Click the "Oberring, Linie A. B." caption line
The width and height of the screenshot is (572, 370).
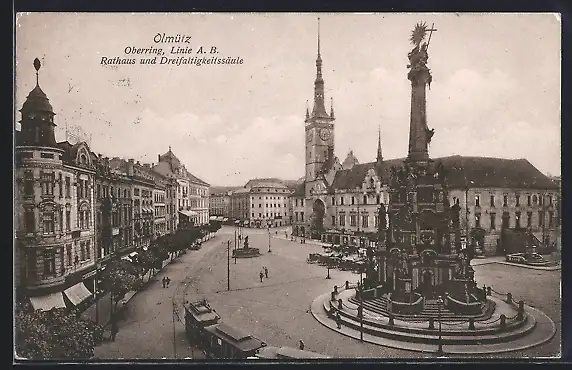coord(171,50)
